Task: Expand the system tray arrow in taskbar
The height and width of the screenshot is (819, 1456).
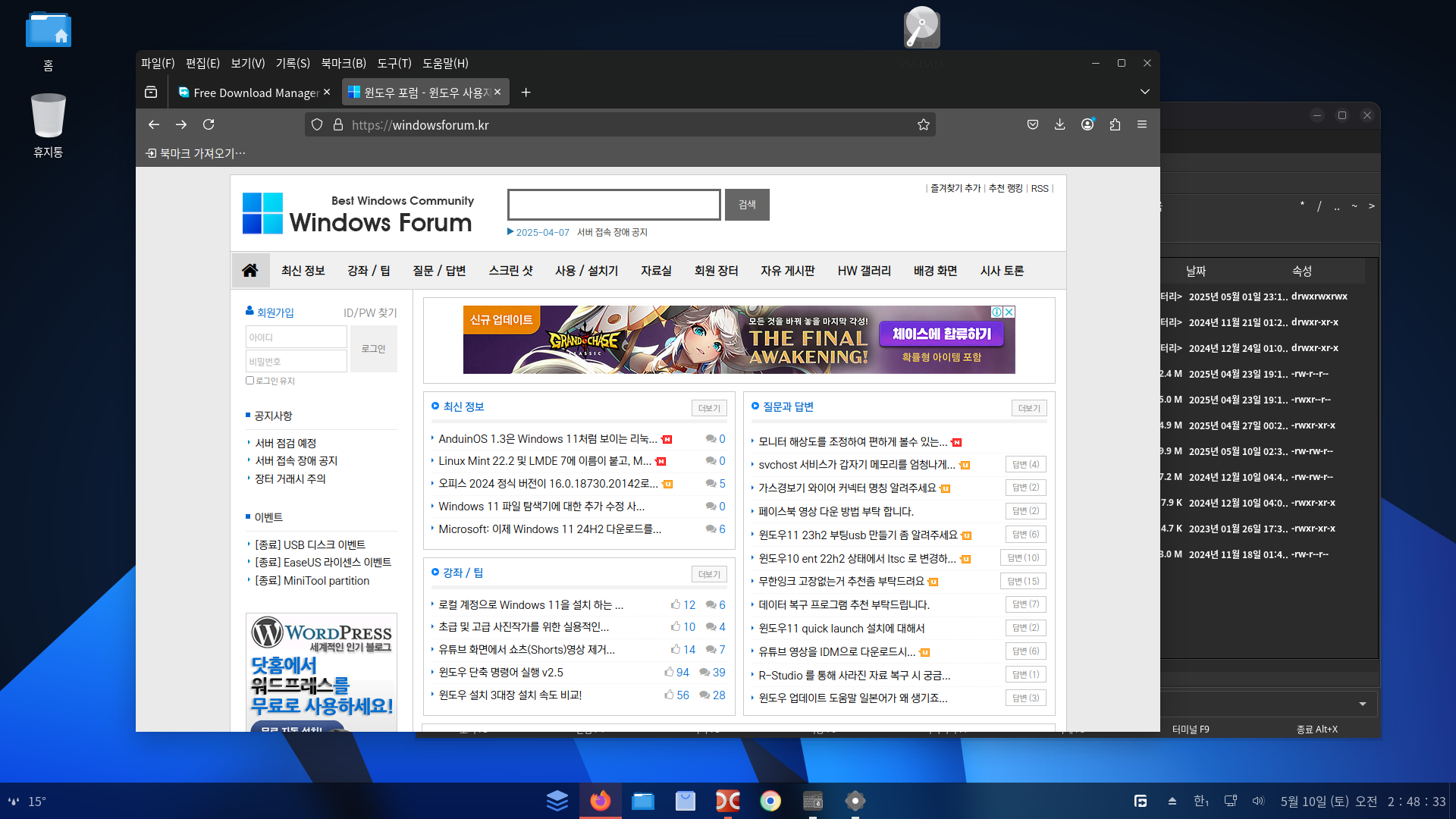Action: pos(1172,801)
